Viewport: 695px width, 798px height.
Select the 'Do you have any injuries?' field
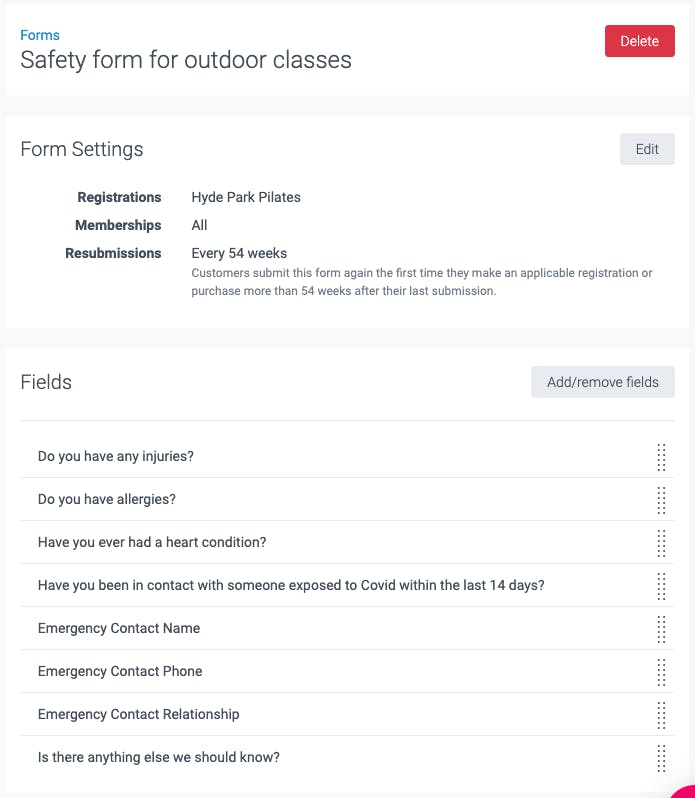pos(348,457)
